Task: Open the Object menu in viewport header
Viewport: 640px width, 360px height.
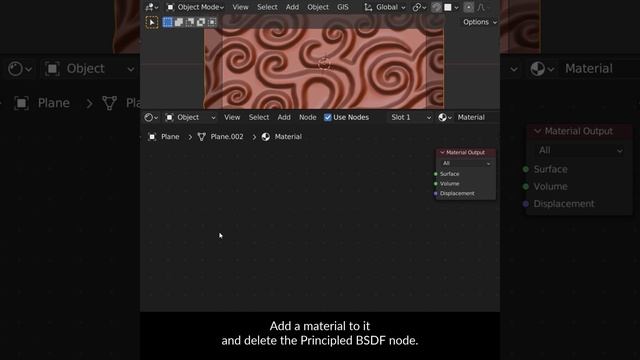Action: pos(318,7)
